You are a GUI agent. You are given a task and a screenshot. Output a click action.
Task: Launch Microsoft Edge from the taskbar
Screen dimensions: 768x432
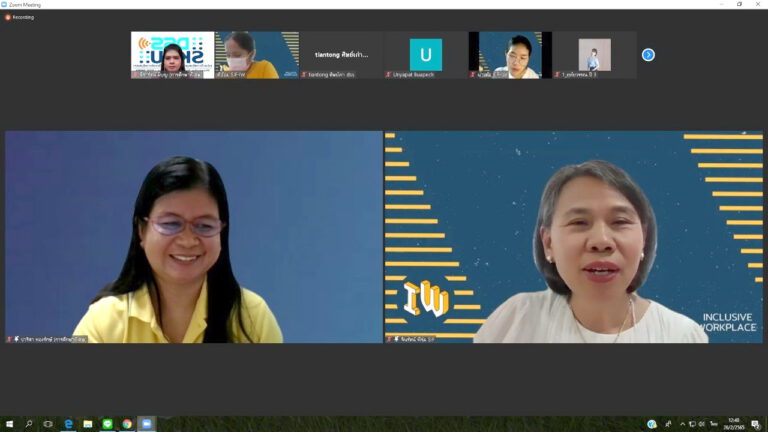[68, 424]
